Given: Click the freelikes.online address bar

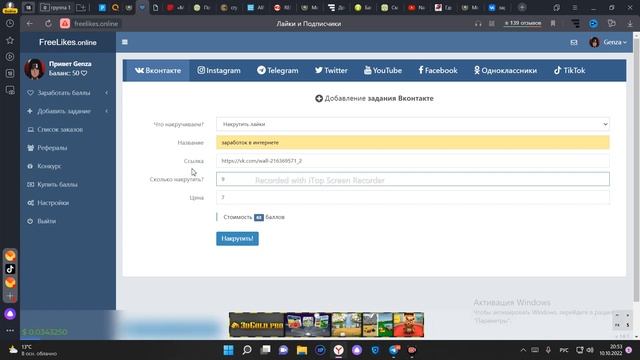Looking at the screenshot, I should [96, 24].
